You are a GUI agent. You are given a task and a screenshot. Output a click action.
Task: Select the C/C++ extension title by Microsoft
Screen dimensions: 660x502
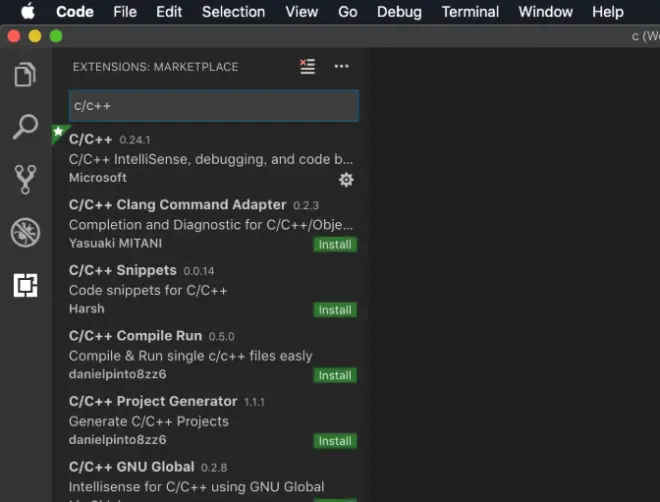[90, 139]
